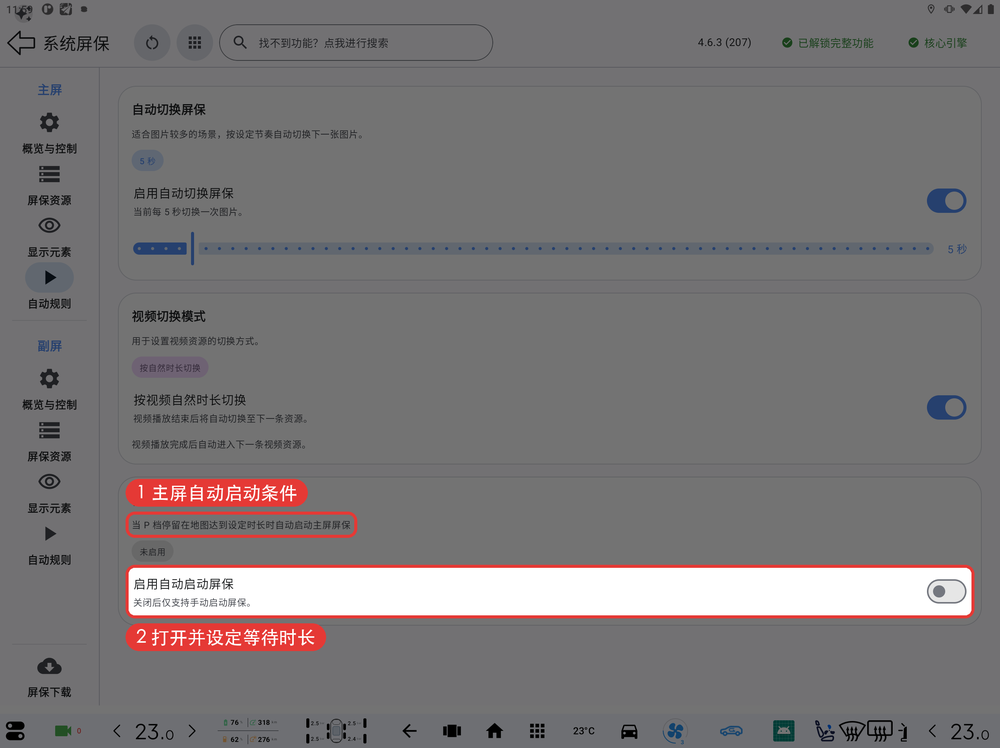Open the climate fan control

click(x=675, y=731)
